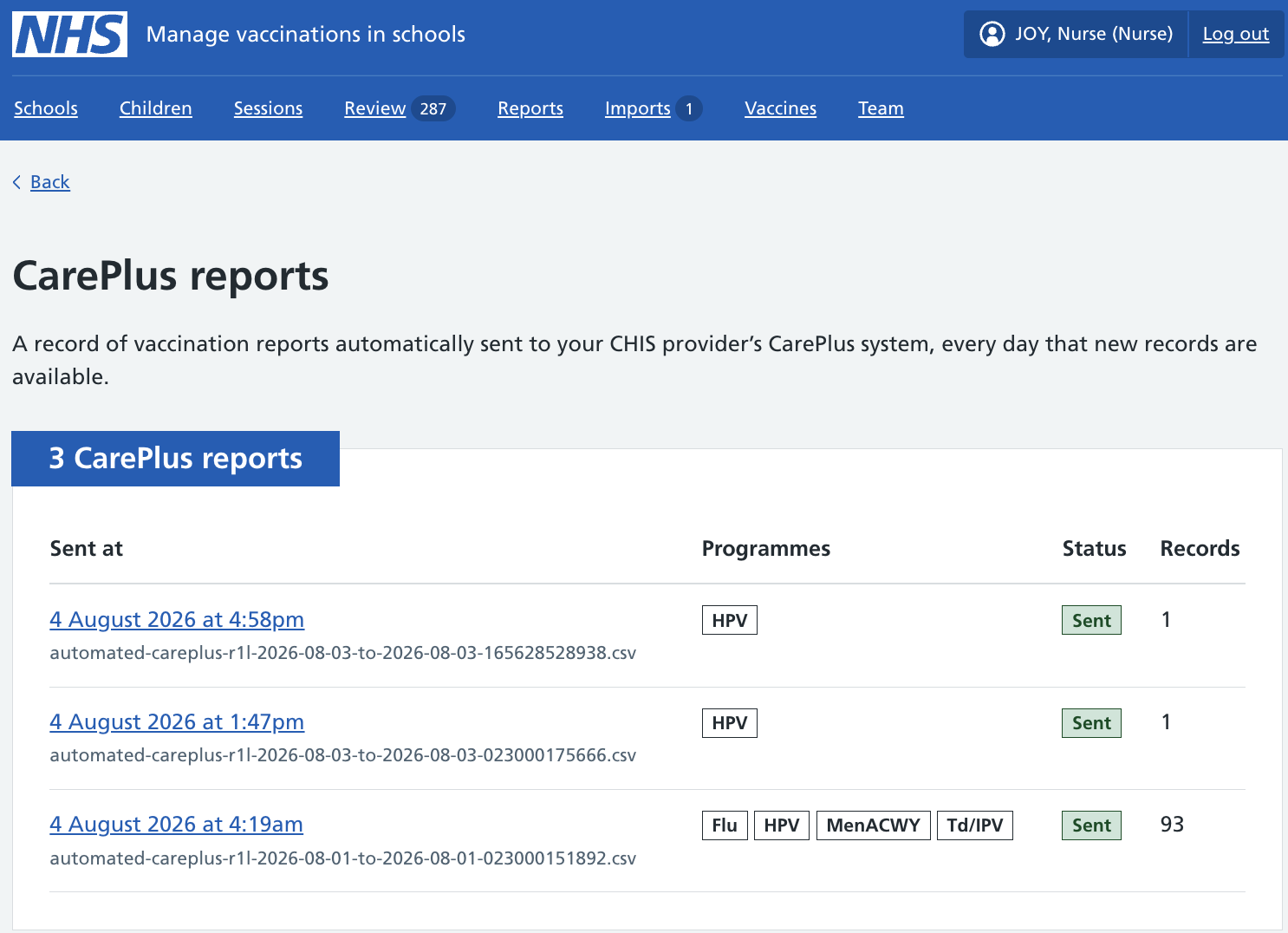This screenshot has width=1288, height=933.
Task: Click filename ending 023000151892.csv
Action: [343, 858]
